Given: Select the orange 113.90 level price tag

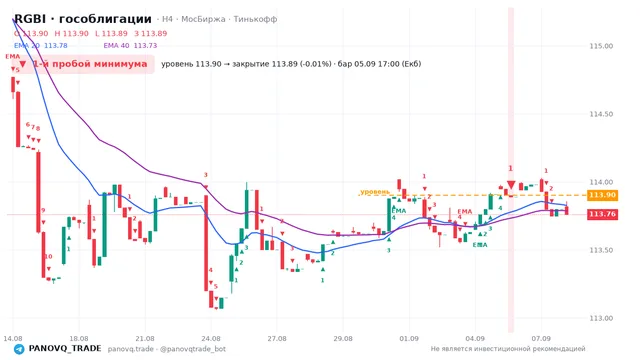Looking at the screenshot, I should coord(602,195).
